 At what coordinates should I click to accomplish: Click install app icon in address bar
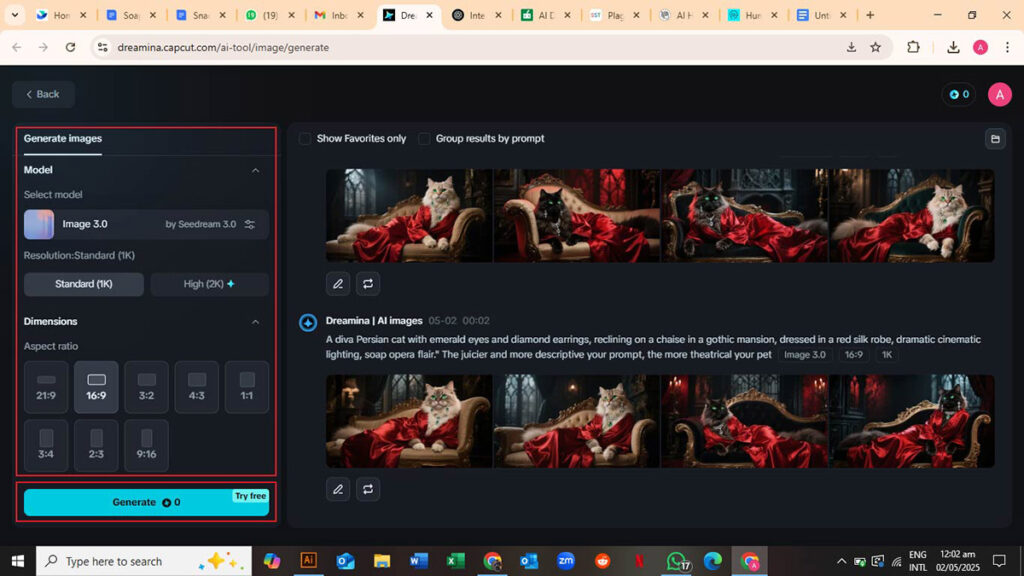[851, 47]
